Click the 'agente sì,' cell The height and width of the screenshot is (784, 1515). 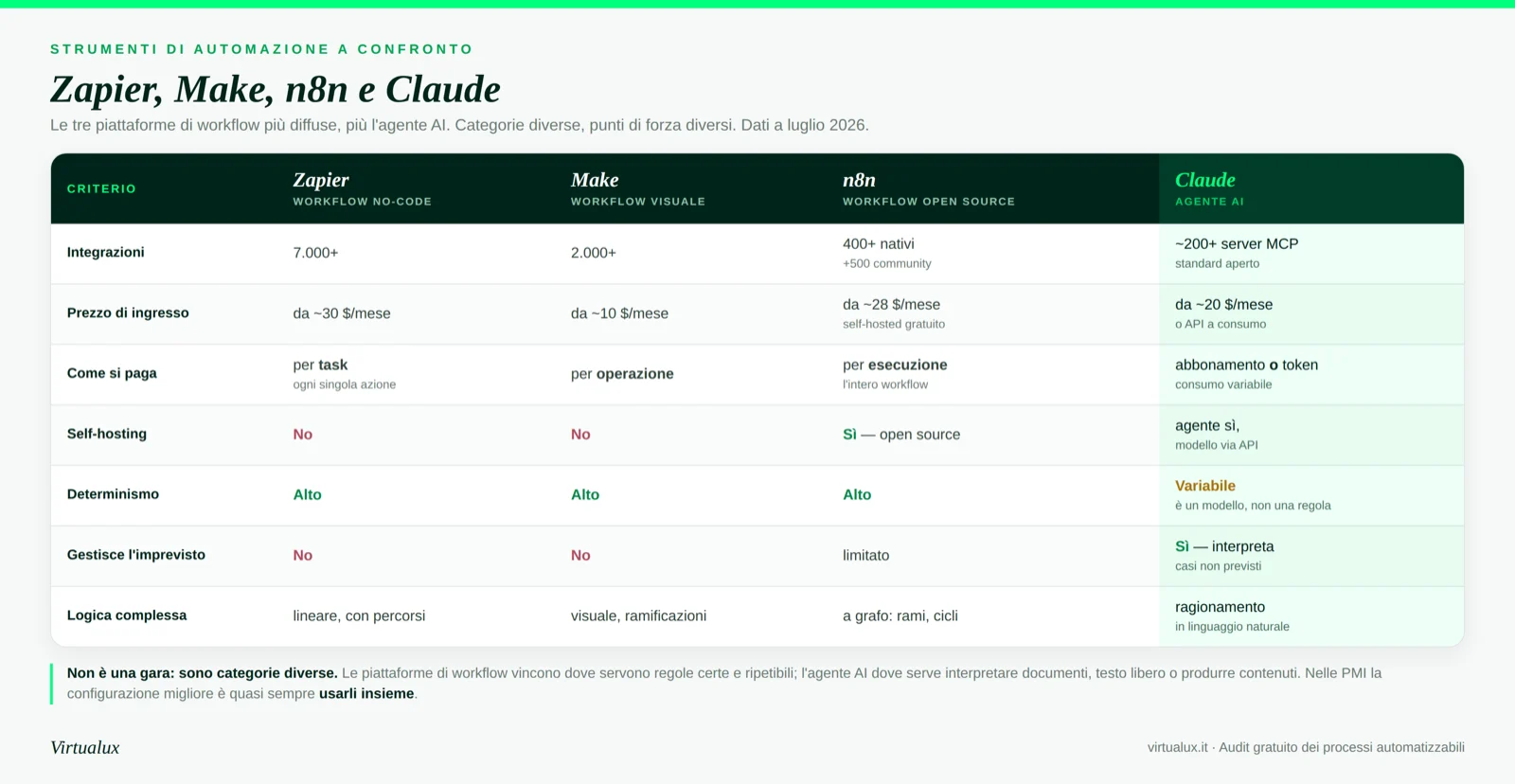[x=1207, y=425]
